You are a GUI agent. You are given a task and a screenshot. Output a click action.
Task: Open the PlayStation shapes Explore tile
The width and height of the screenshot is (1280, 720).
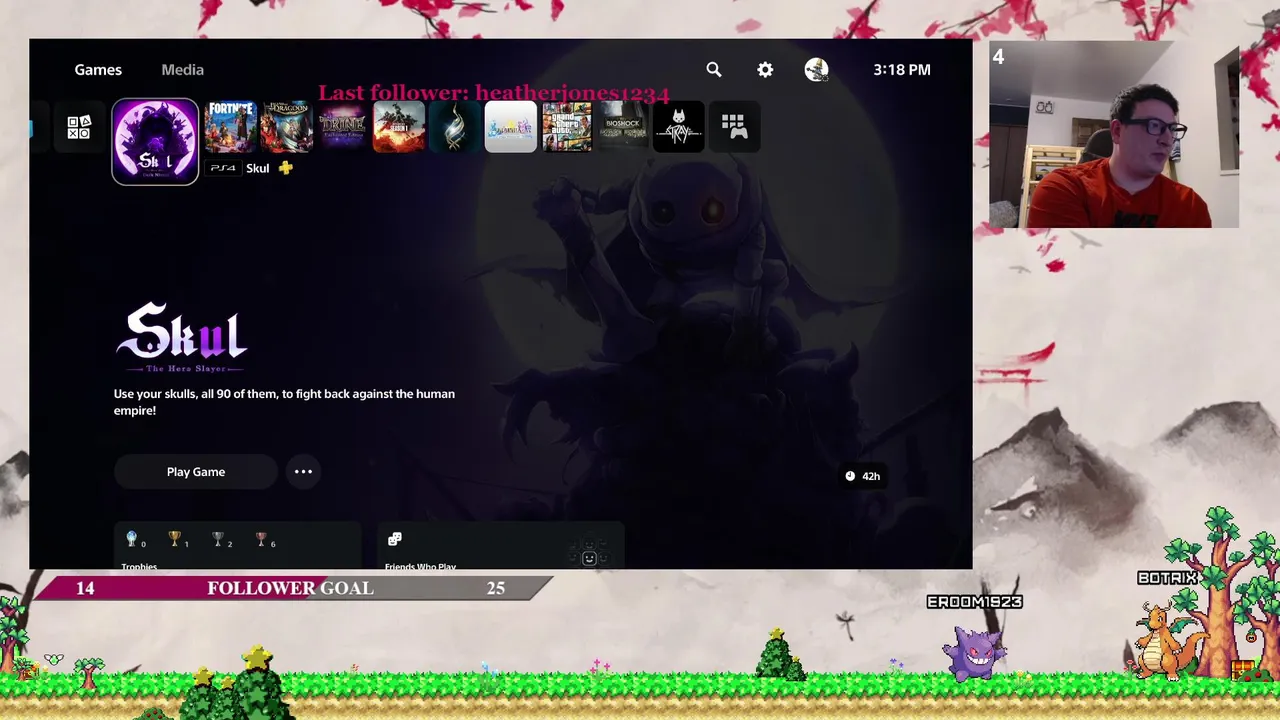coord(79,127)
